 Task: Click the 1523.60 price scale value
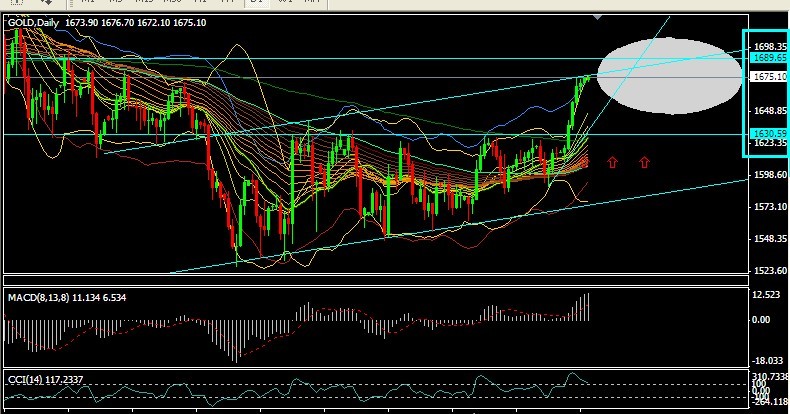click(x=770, y=270)
